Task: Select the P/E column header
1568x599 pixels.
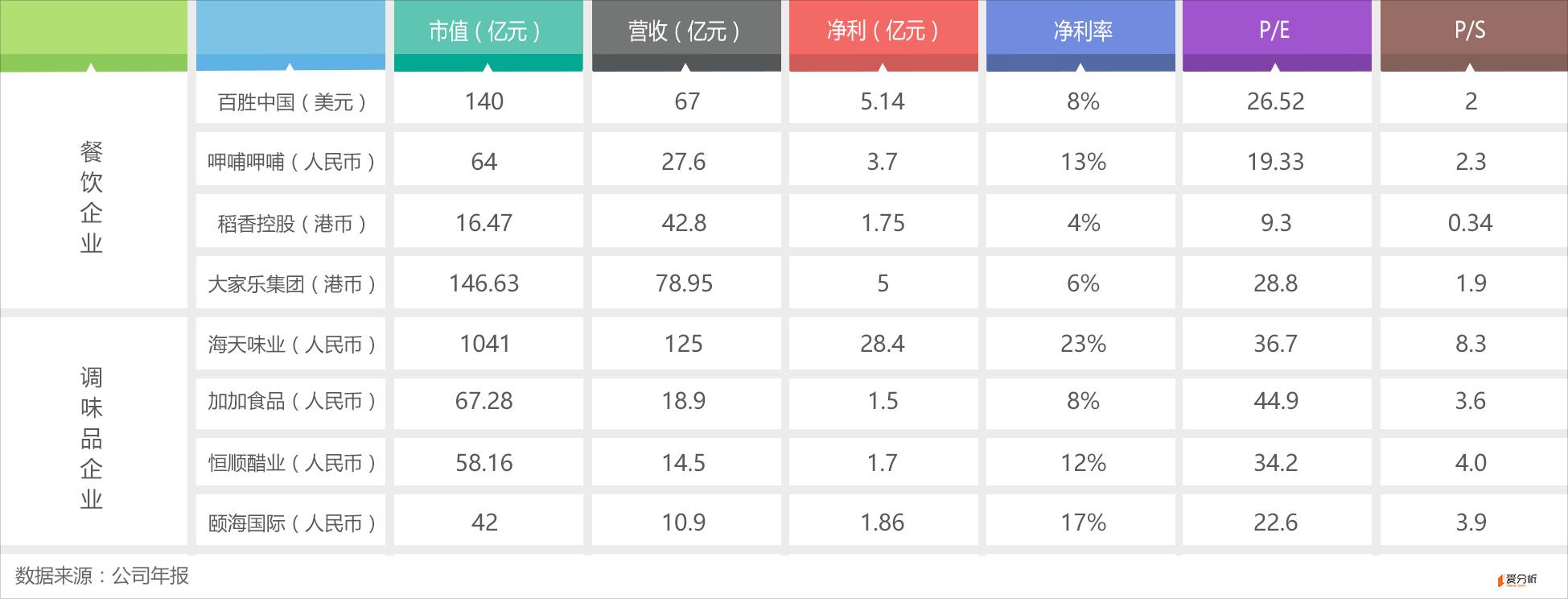Action: [1276, 32]
